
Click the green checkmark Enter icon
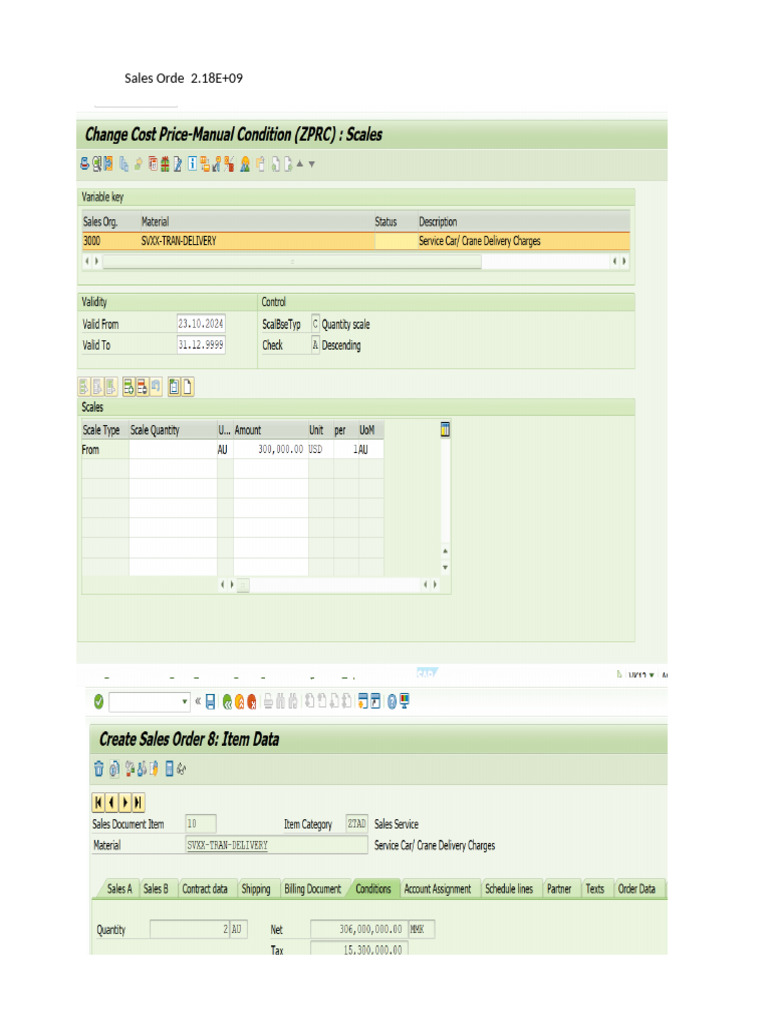coord(99,701)
